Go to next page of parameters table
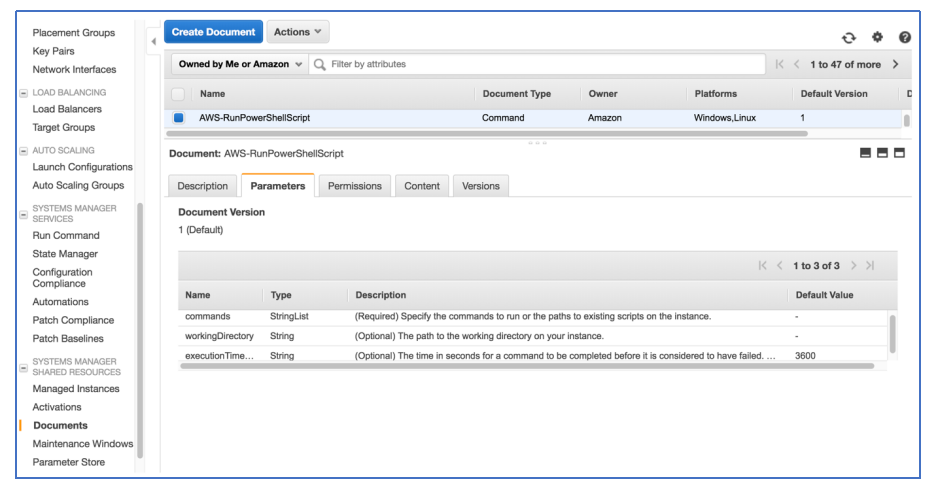933x485 pixels. 853,265
